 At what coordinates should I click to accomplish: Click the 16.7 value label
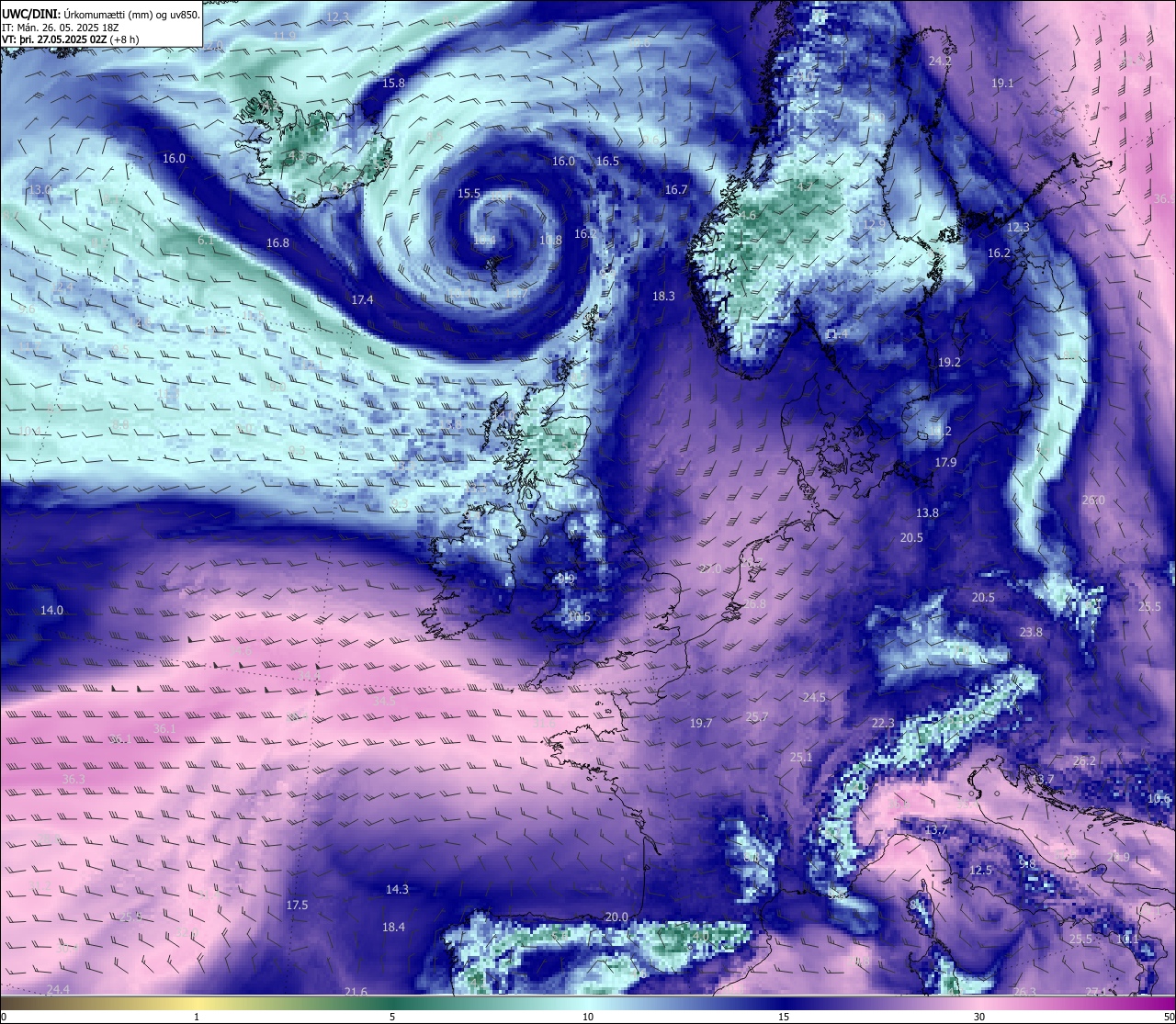[675, 189]
